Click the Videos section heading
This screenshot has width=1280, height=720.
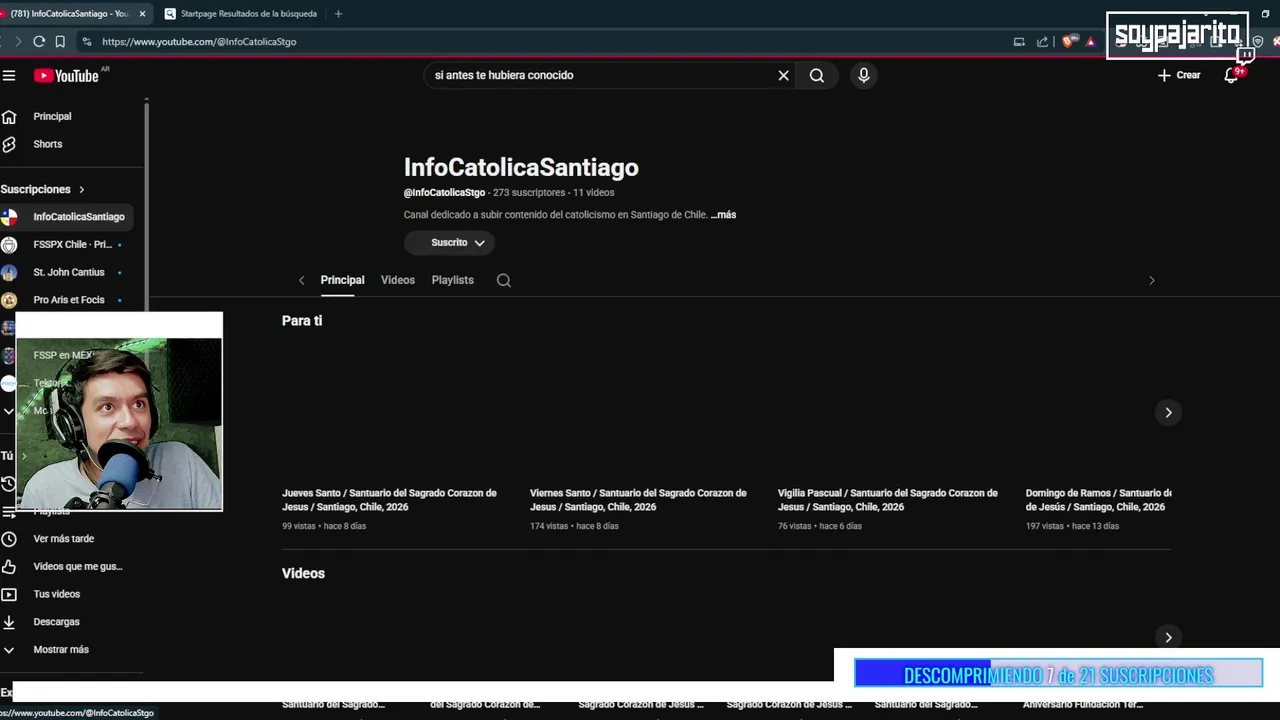[x=303, y=573]
